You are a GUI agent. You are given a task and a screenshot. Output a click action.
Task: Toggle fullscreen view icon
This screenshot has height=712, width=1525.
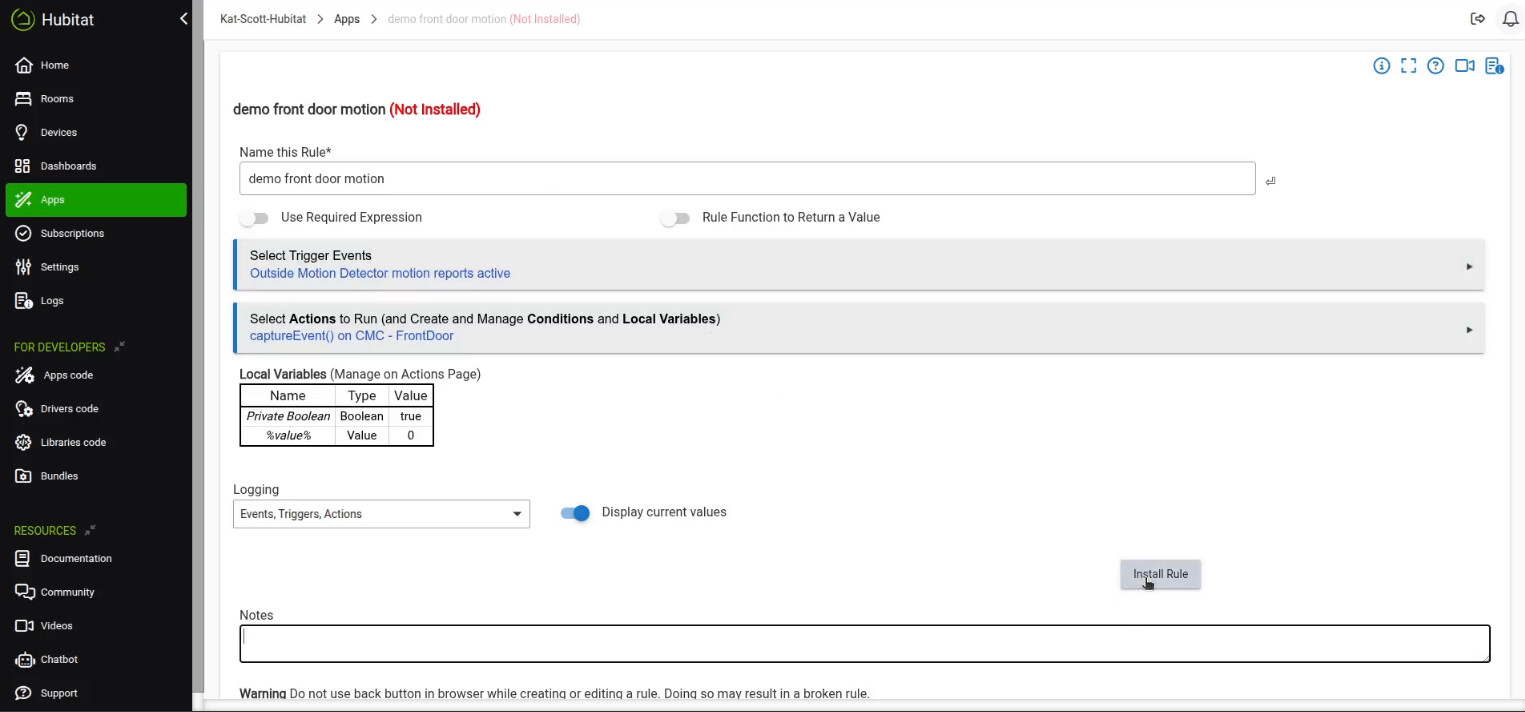1408,66
